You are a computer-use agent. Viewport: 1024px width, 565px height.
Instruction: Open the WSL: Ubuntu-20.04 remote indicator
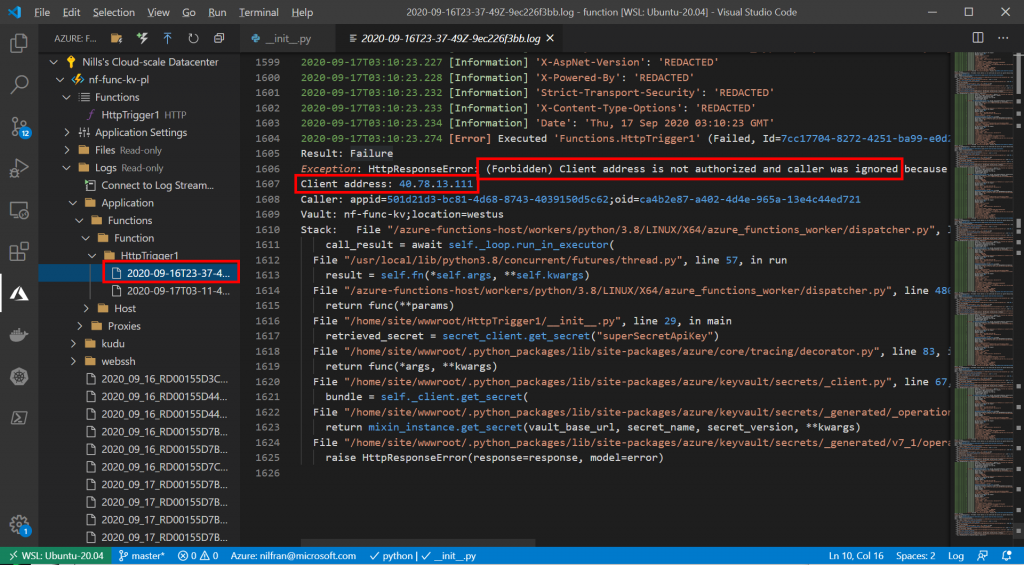coord(54,556)
